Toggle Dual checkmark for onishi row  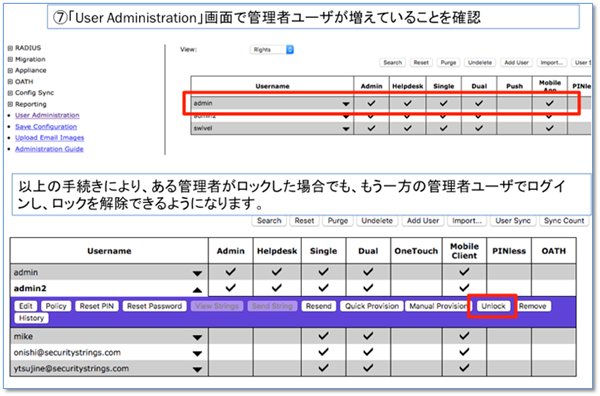click(x=368, y=352)
